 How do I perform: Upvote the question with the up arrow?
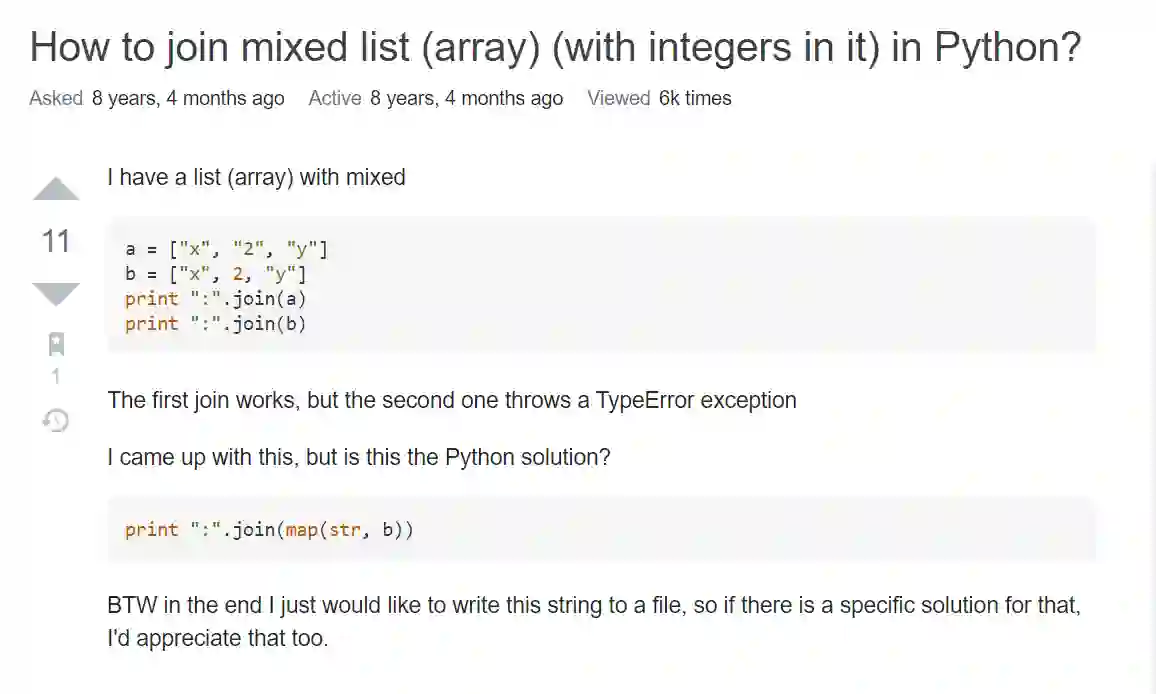coord(56,189)
